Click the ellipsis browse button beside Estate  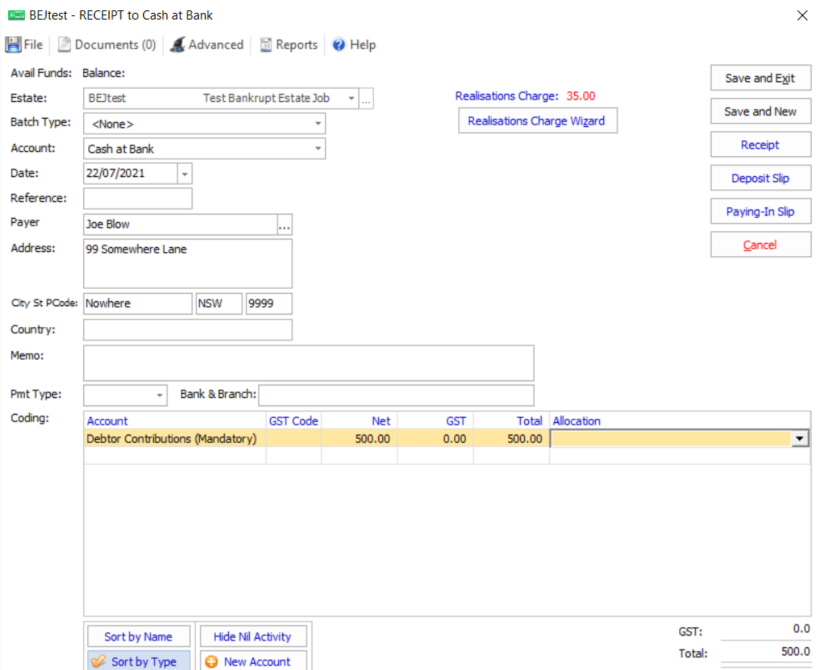366,99
